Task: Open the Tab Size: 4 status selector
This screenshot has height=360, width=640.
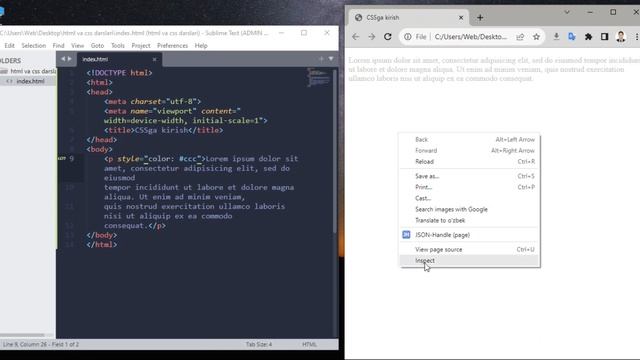Action: coord(259,344)
